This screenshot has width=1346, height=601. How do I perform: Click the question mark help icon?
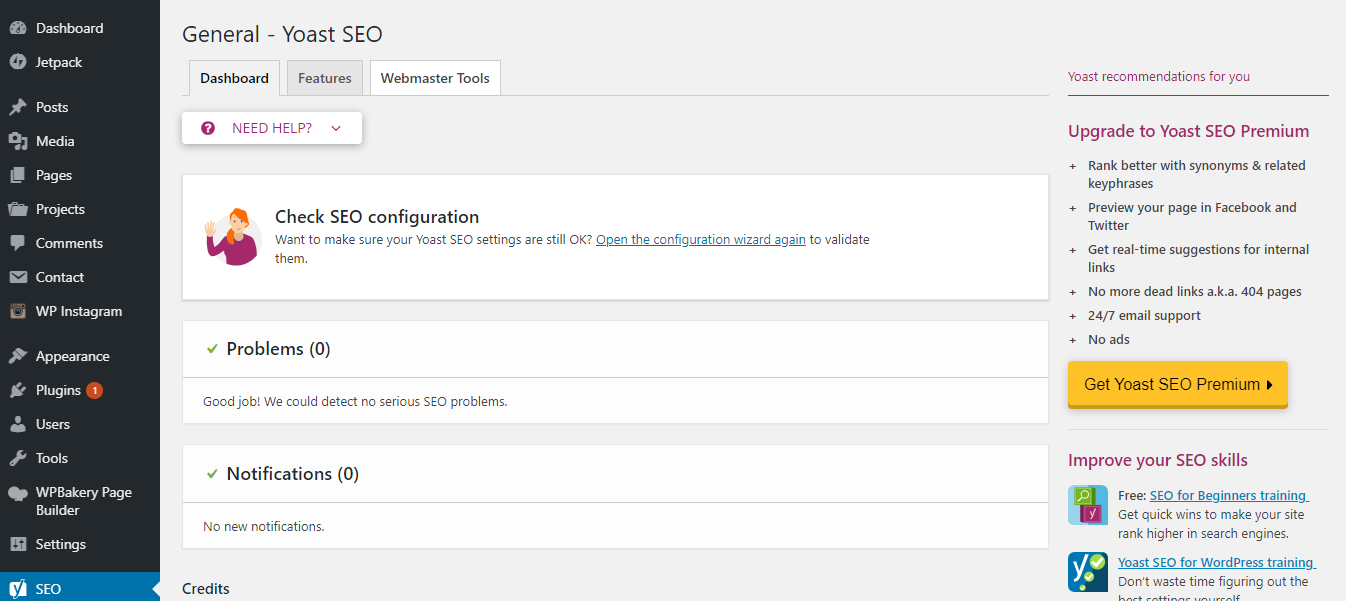pos(208,128)
